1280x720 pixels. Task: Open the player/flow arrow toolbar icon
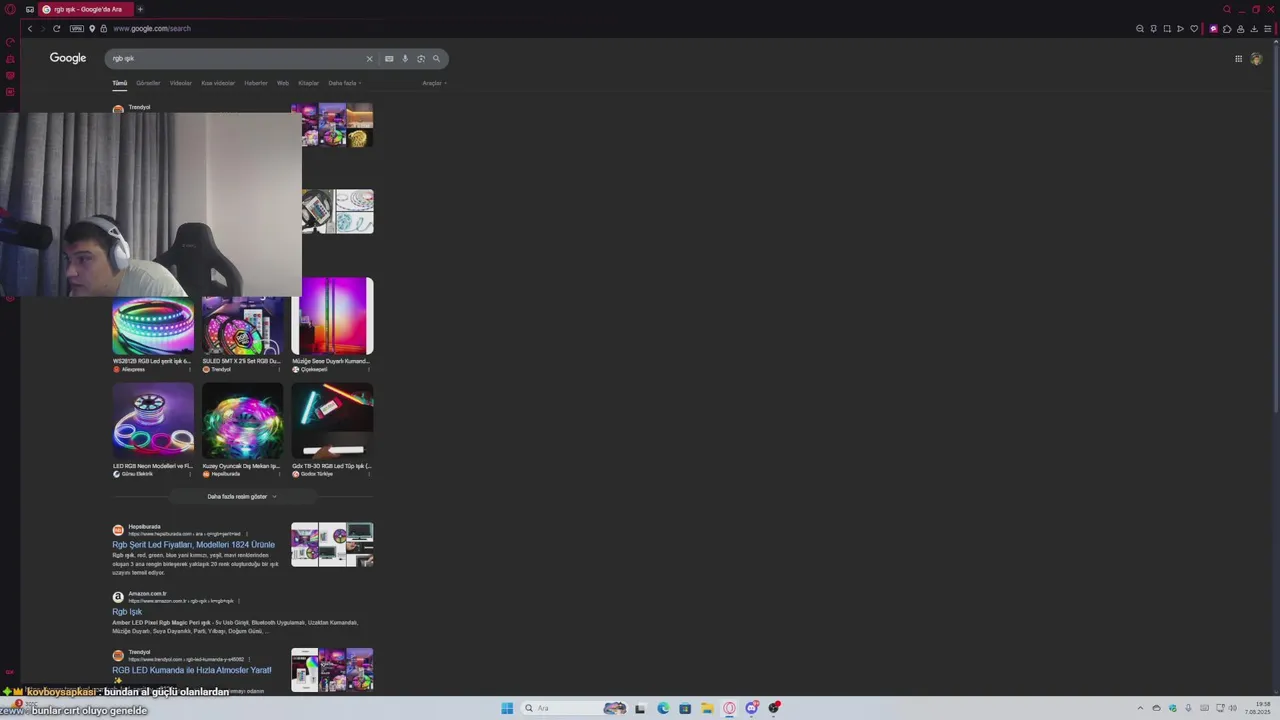1180,29
